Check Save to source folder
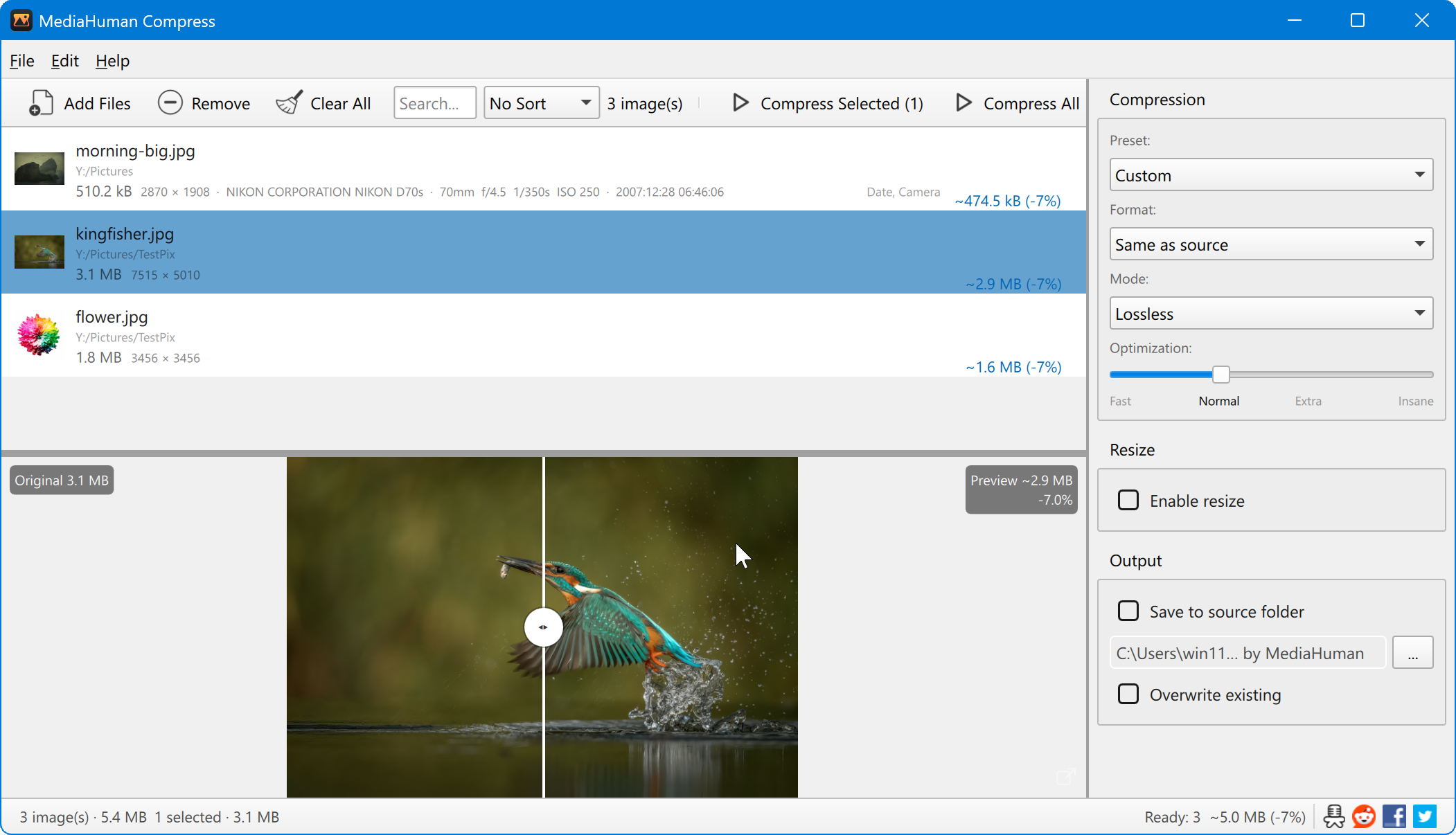 (x=1128, y=611)
